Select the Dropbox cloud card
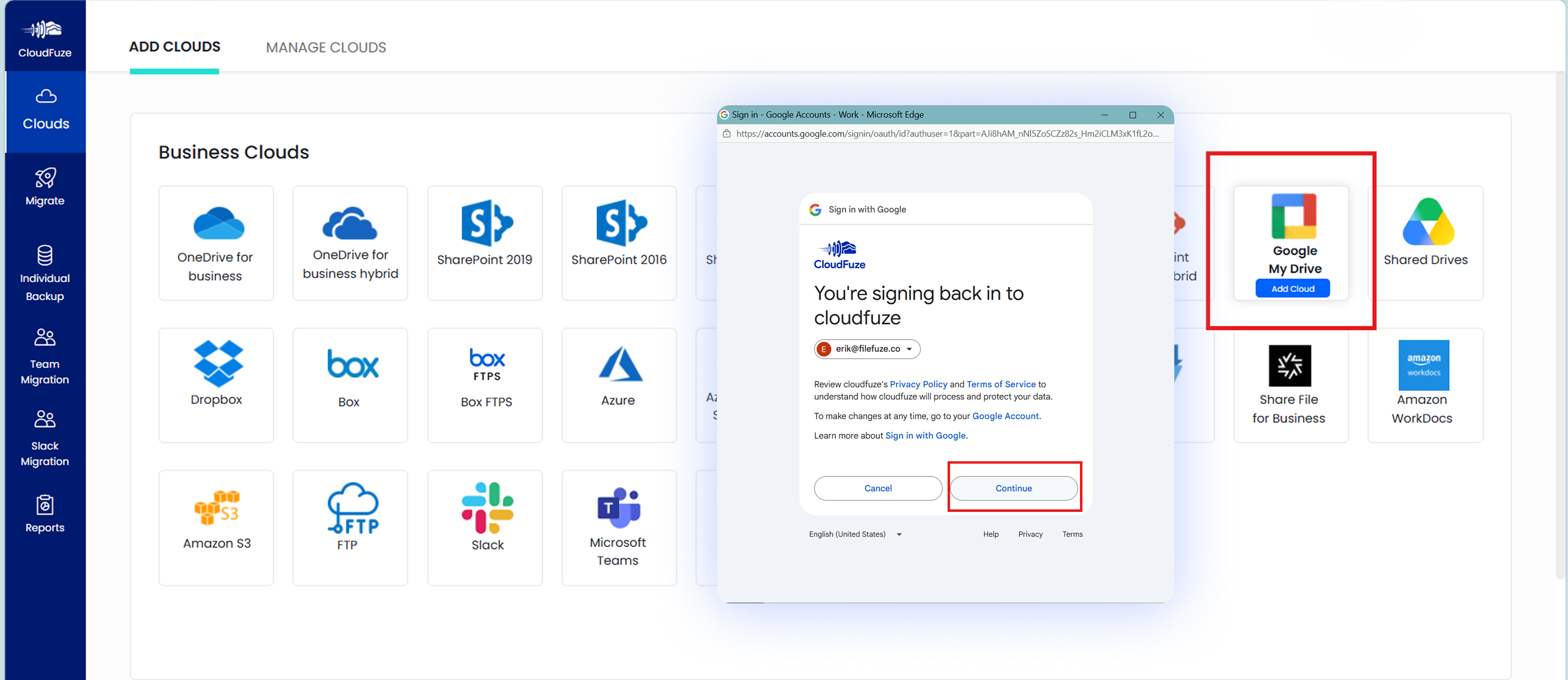Screen dimensions: 1568x680 coord(216,385)
